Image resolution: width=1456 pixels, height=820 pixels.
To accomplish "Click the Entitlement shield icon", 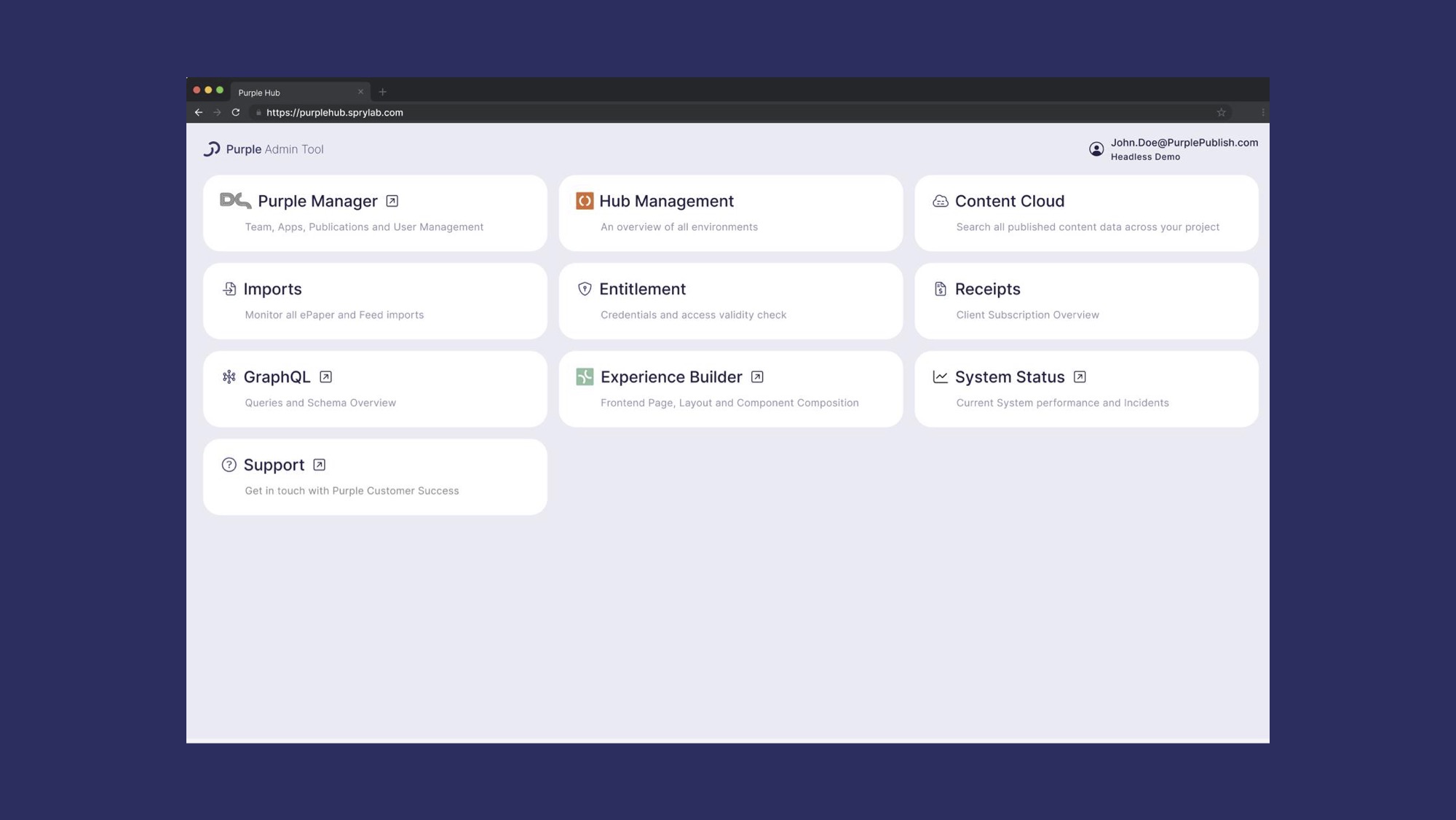I will (x=585, y=289).
